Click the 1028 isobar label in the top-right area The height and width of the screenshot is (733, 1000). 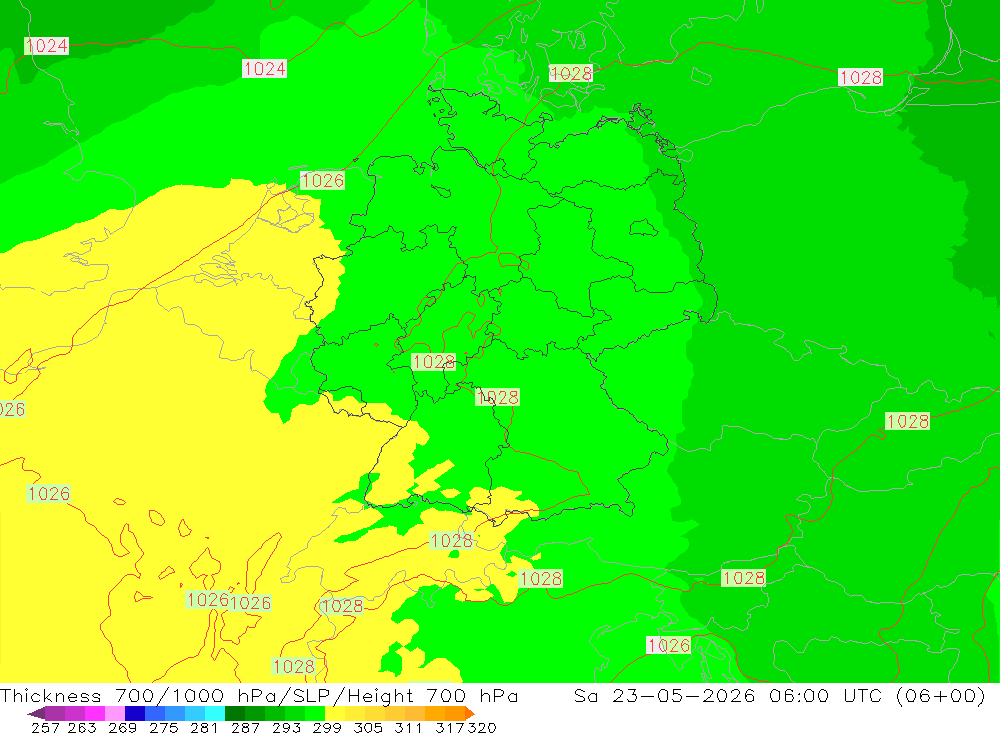click(860, 78)
